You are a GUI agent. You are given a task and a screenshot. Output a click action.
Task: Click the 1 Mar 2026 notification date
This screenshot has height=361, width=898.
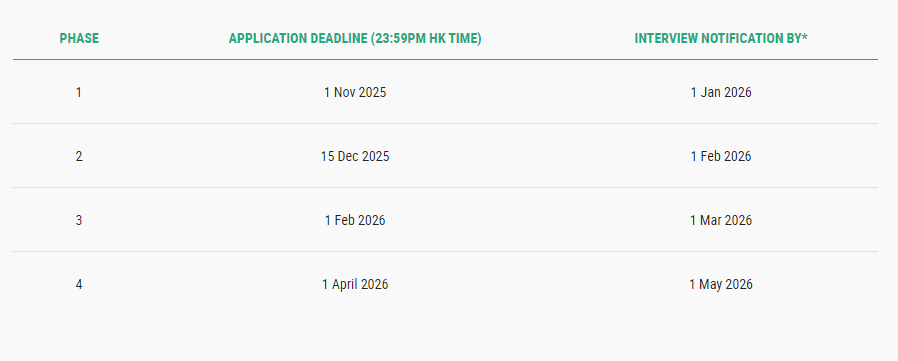point(721,221)
